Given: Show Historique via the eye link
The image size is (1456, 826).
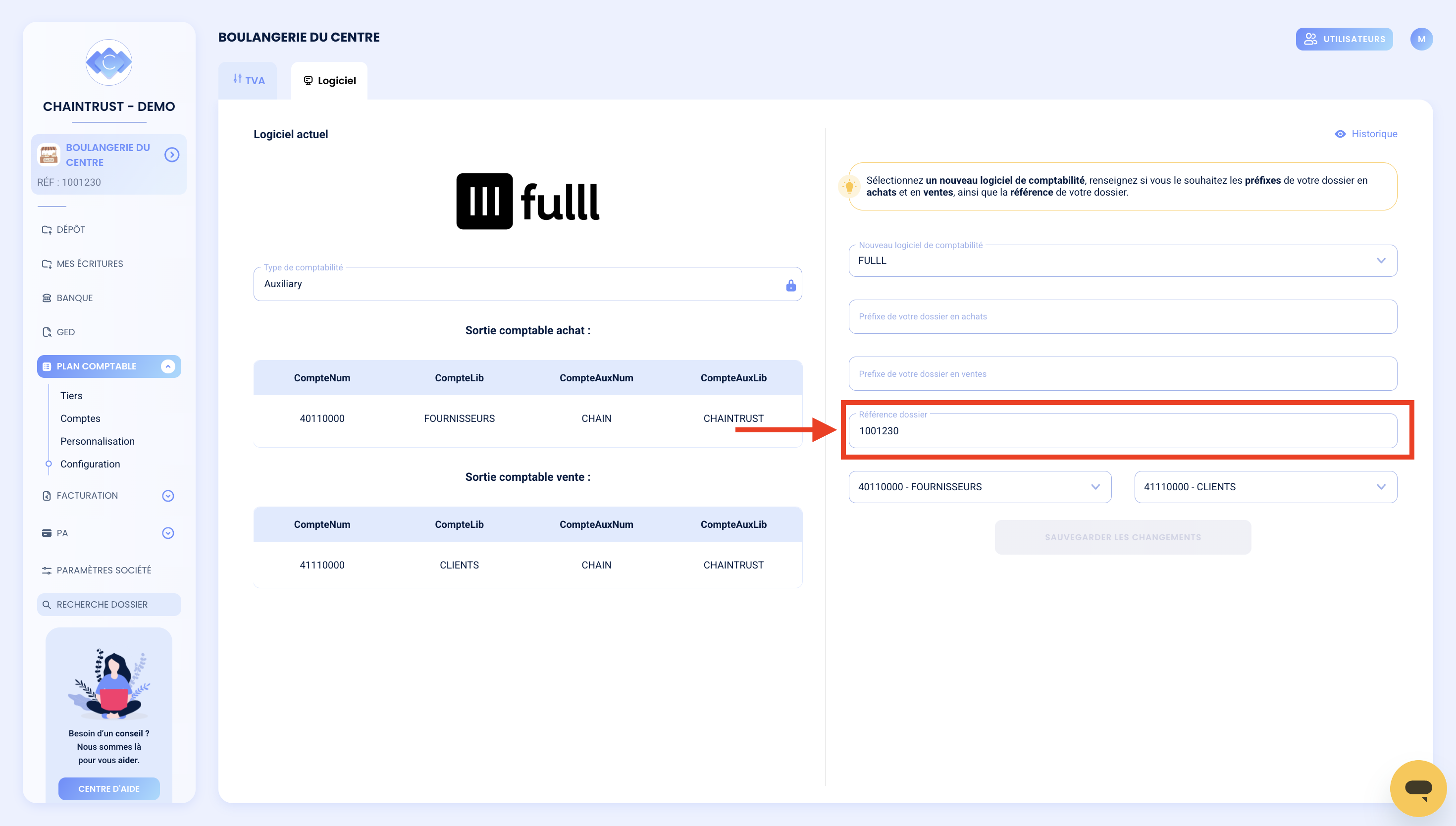Looking at the screenshot, I should [x=1366, y=134].
